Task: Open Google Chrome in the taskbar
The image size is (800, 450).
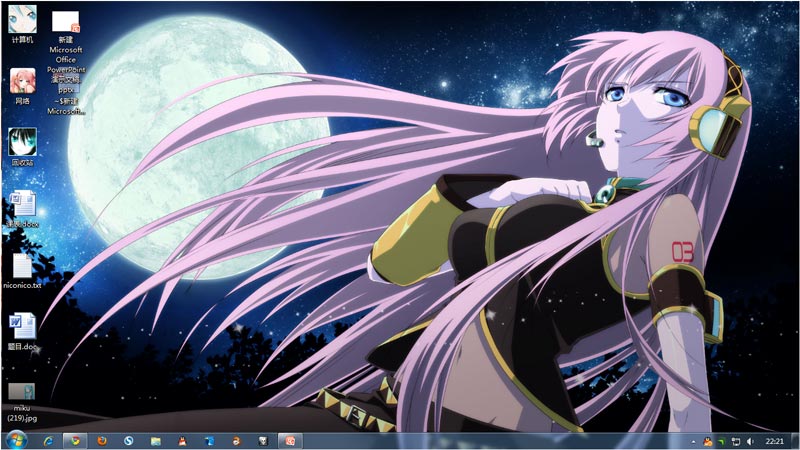Action: click(76, 441)
